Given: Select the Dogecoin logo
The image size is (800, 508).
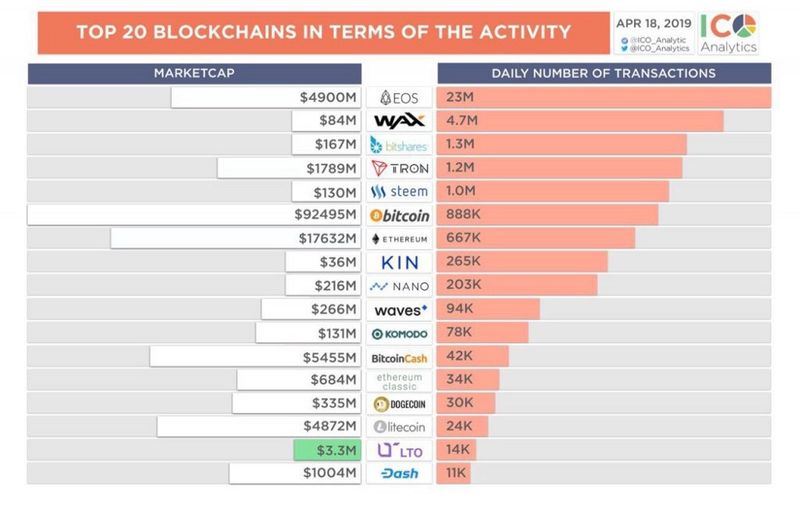Looking at the screenshot, I should point(399,404).
